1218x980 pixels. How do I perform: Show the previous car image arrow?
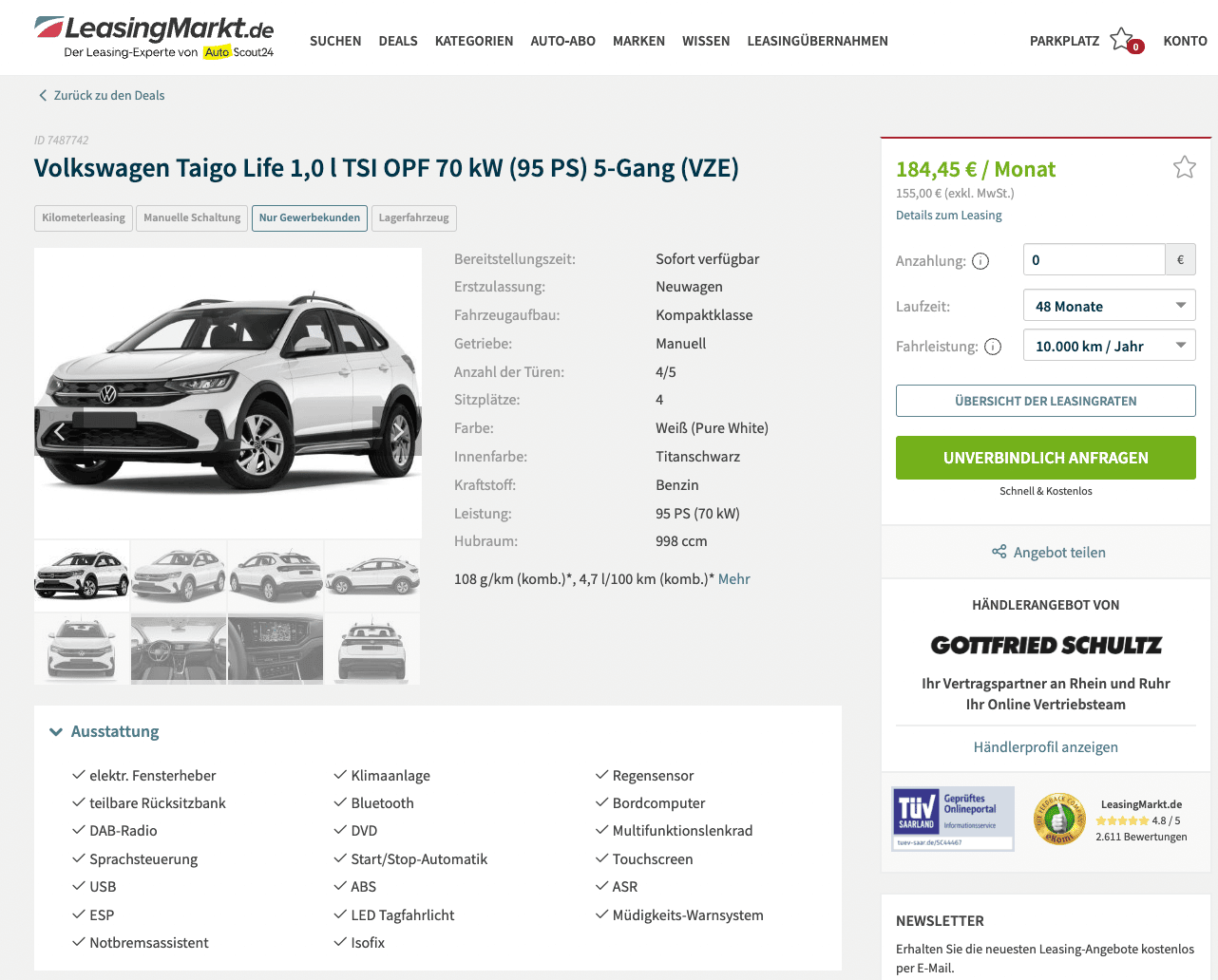pyautogui.click(x=59, y=432)
